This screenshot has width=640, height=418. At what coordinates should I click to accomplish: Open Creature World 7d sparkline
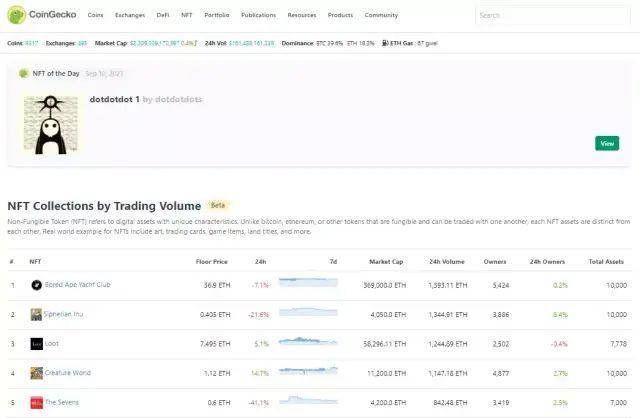pos(308,370)
